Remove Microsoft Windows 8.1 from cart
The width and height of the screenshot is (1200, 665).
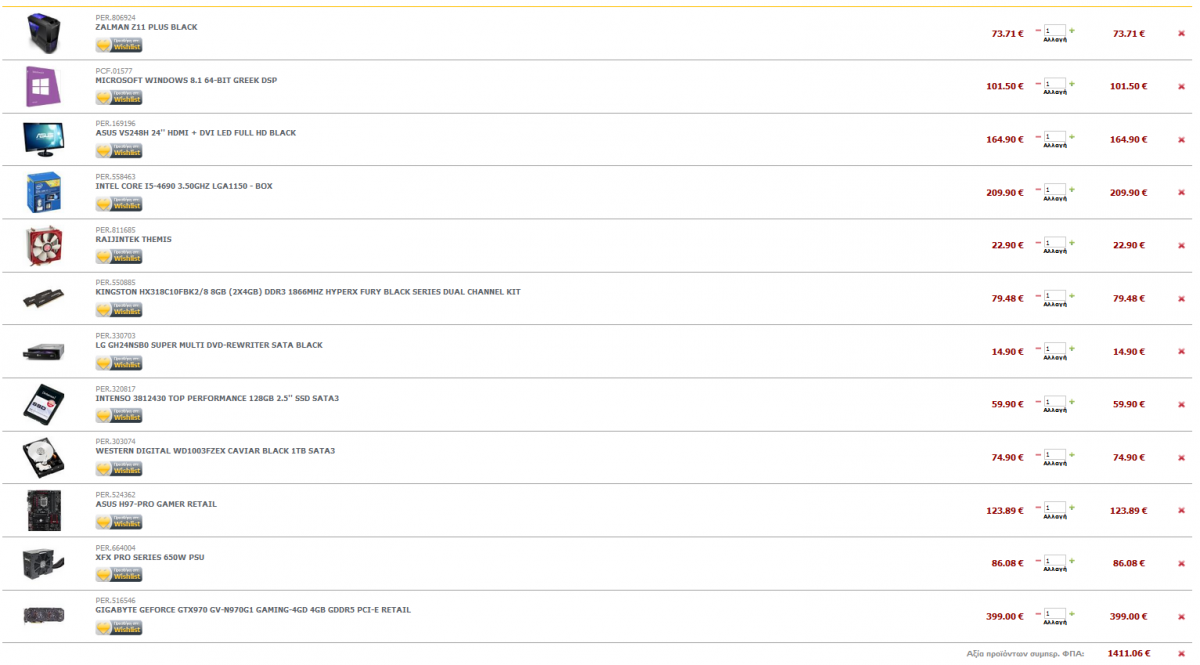pyautogui.click(x=1181, y=87)
